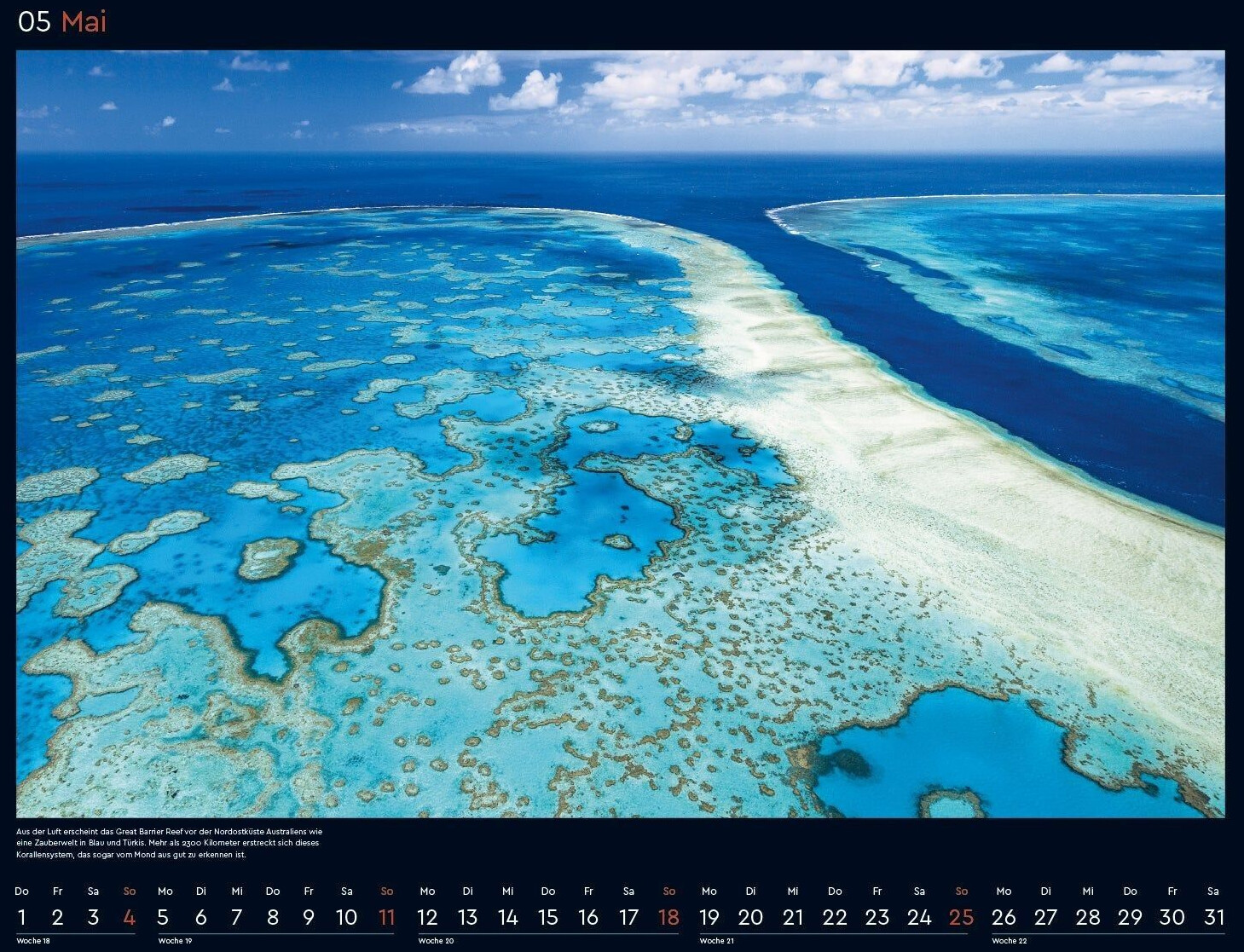Screen dimensions: 1244x952
Task: Pick day 5 under Woche 19
Action: [x=163, y=917]
